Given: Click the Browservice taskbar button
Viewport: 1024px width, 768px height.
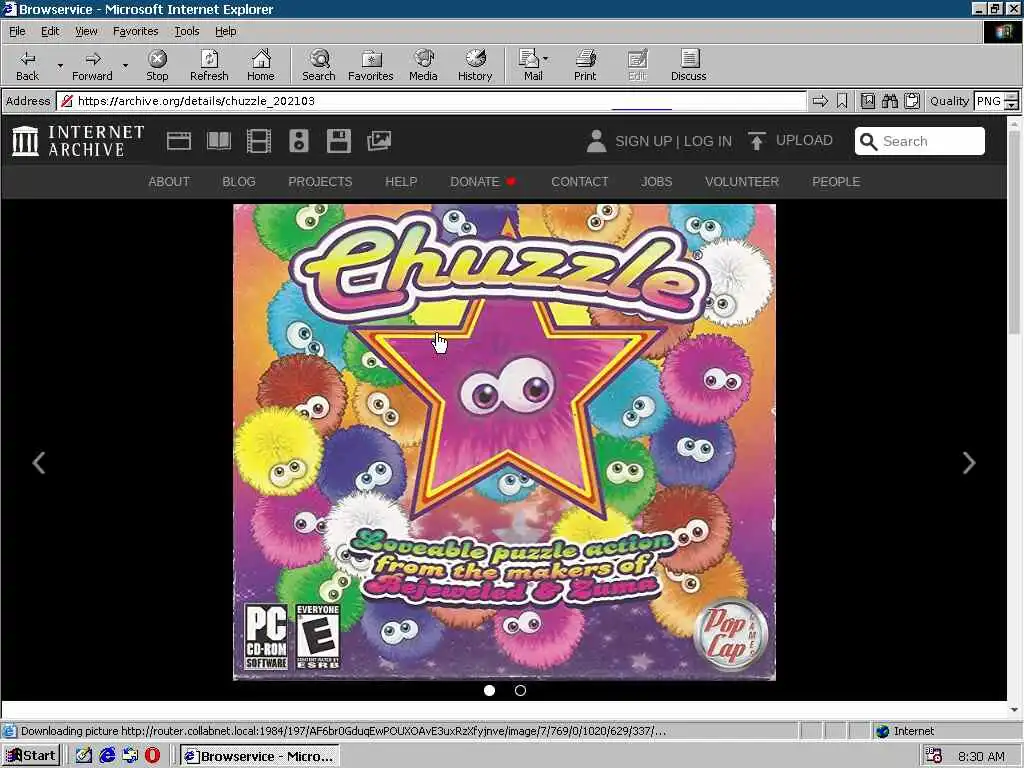Looking at the screenshot, I should (x=260, y=756).
